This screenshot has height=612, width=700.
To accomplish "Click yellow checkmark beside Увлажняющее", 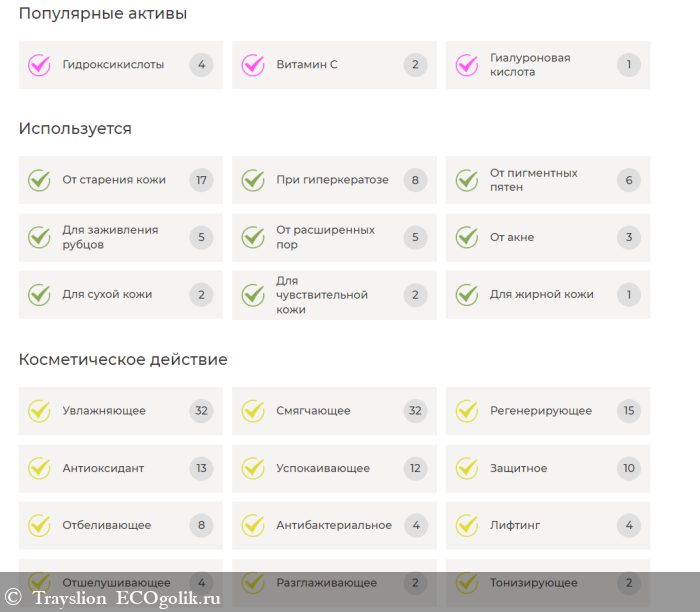I will tap(39, 411).
